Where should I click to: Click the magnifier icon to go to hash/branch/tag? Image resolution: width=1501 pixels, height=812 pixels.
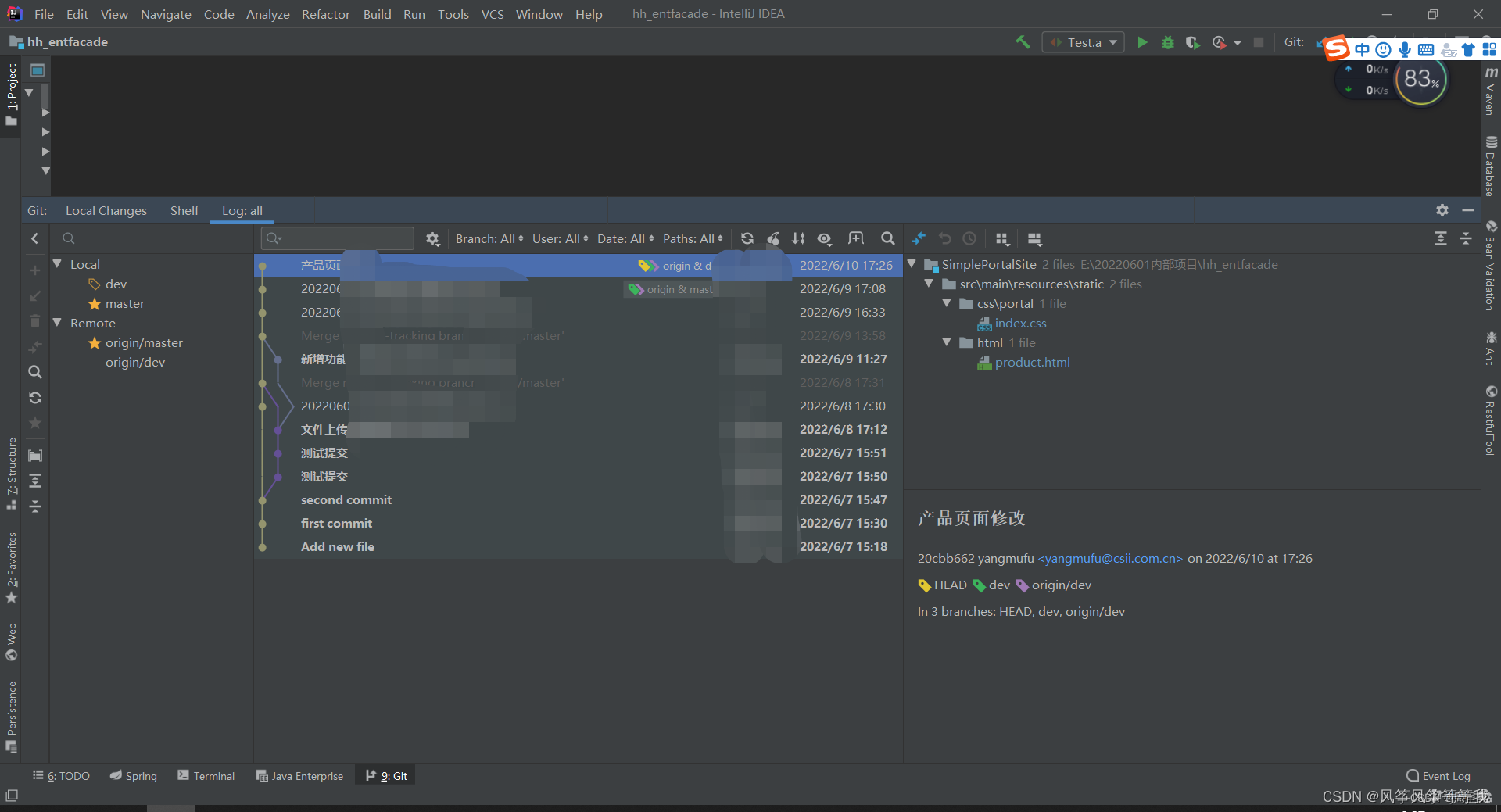[887, 238]
